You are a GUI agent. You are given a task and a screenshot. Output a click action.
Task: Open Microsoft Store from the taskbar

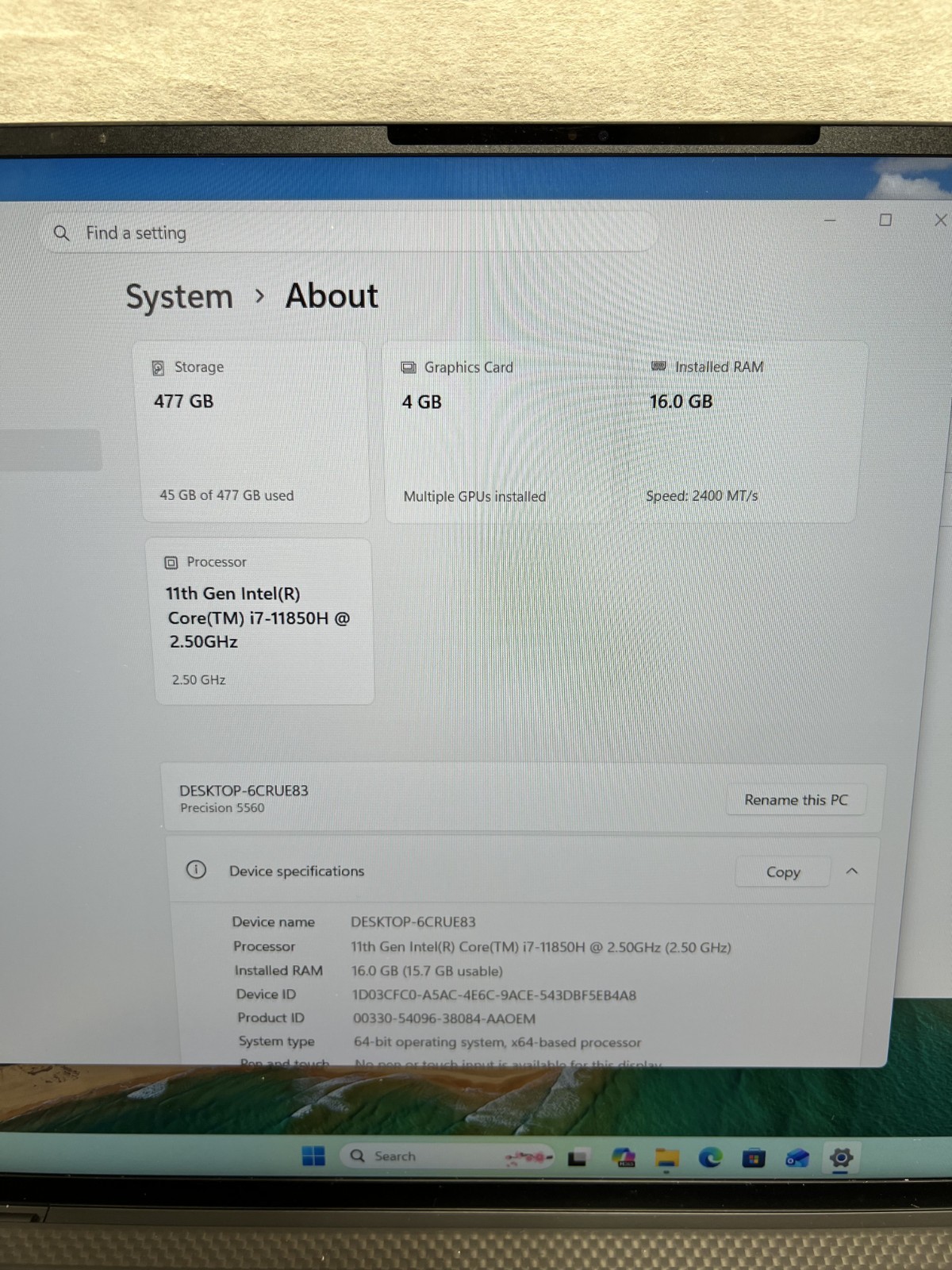click(x=754, y=1159)
